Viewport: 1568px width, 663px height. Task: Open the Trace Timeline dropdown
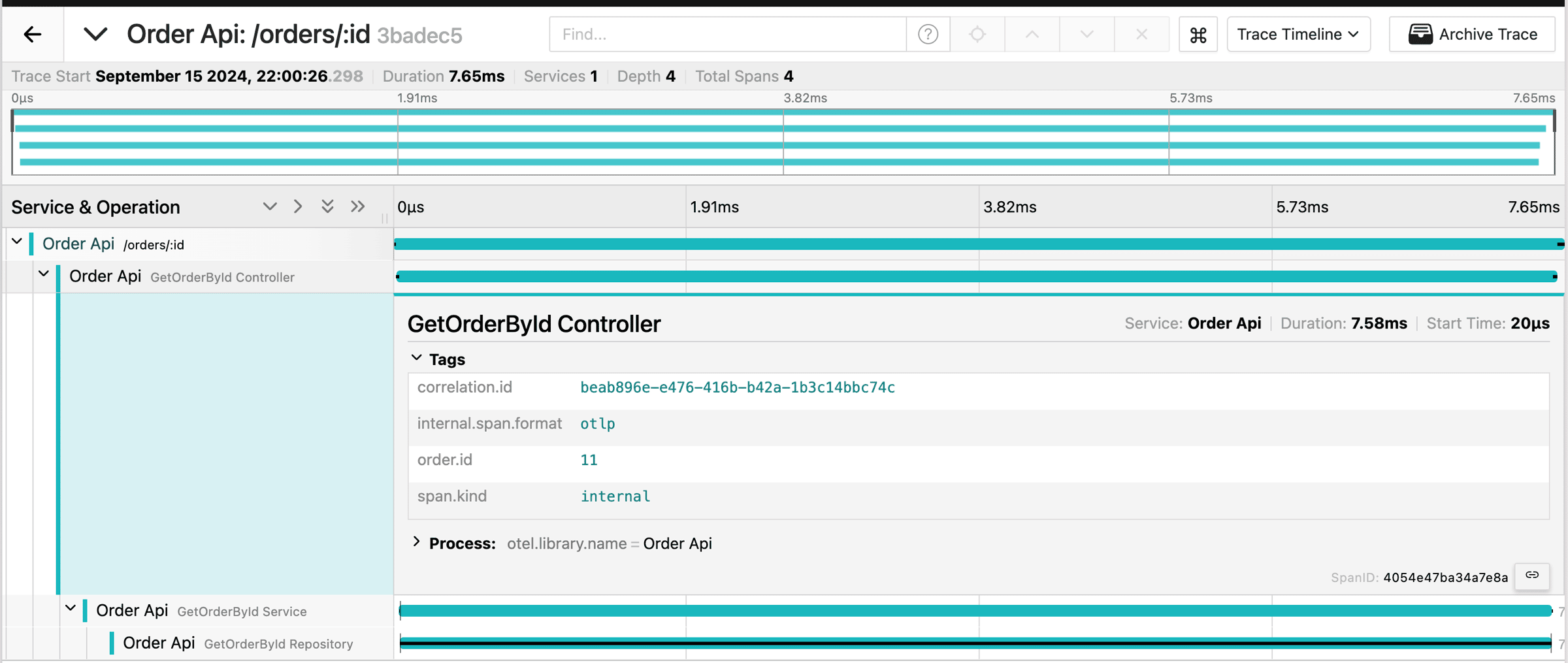click(x=1298, y=35)
